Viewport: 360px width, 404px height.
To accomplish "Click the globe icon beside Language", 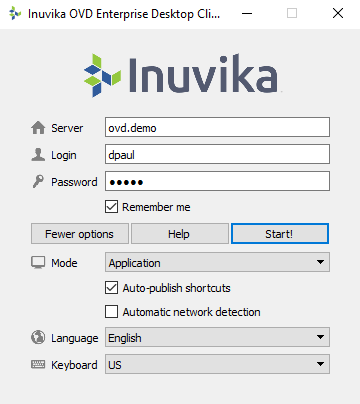I will pyautogui.click(x=38, y=337).
